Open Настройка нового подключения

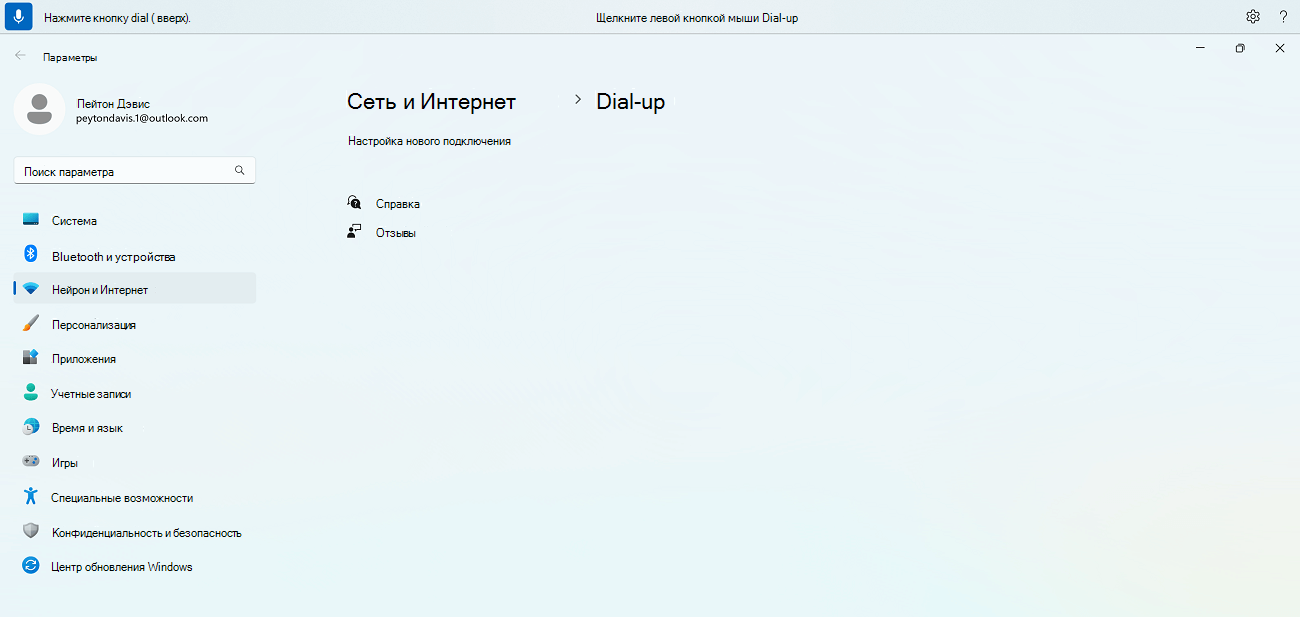click(x=430, y=141)
